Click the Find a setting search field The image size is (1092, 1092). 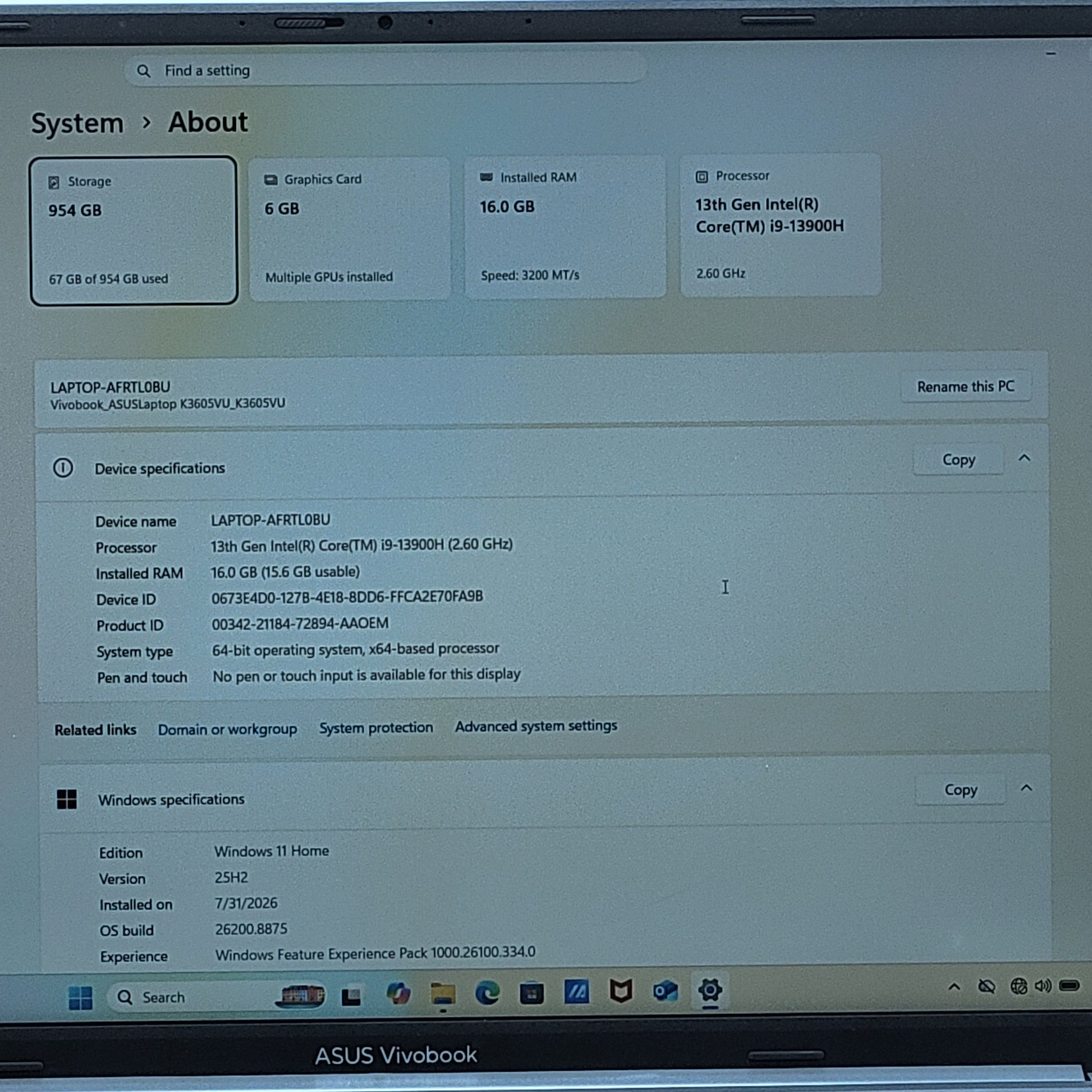385,70
